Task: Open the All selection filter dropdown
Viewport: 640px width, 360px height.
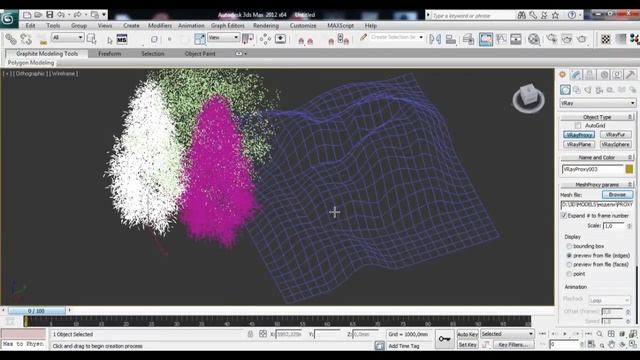Action: 67,38
